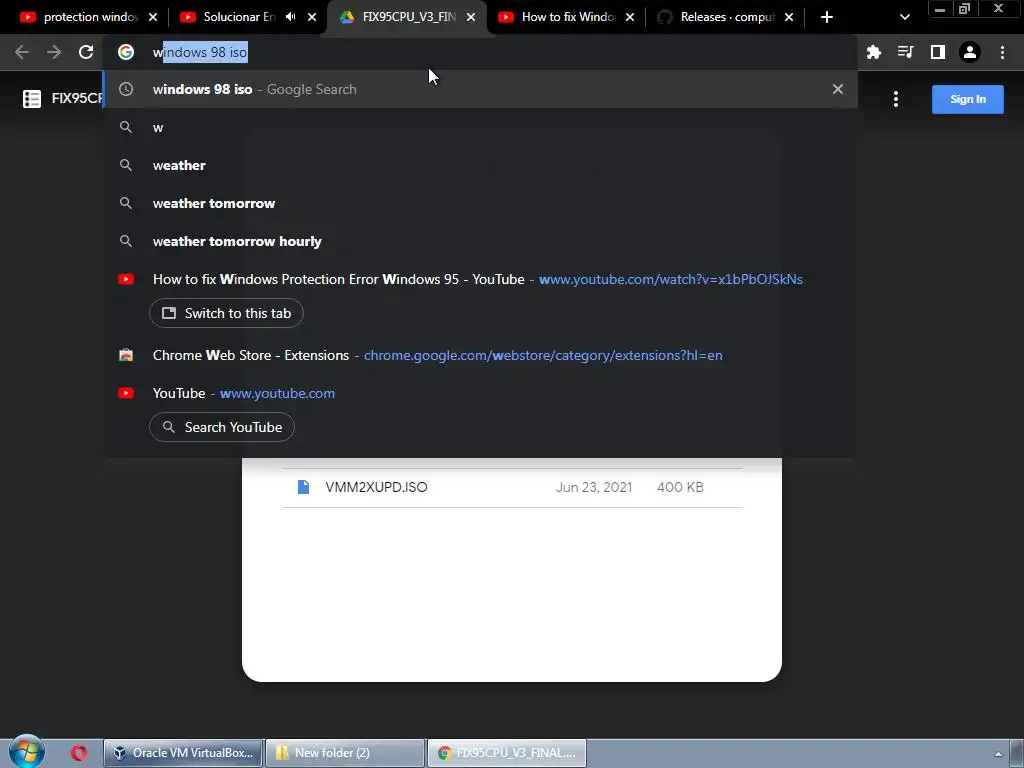Open the media control icon
Screen dimensions: 1024x768
tap(905, 52)
